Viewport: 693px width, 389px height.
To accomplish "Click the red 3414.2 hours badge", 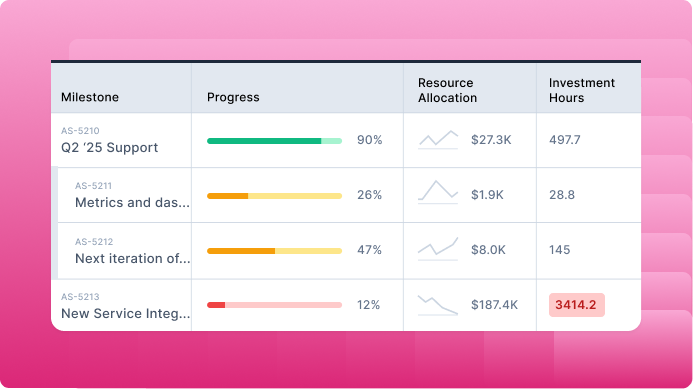I will coord(576,305).
